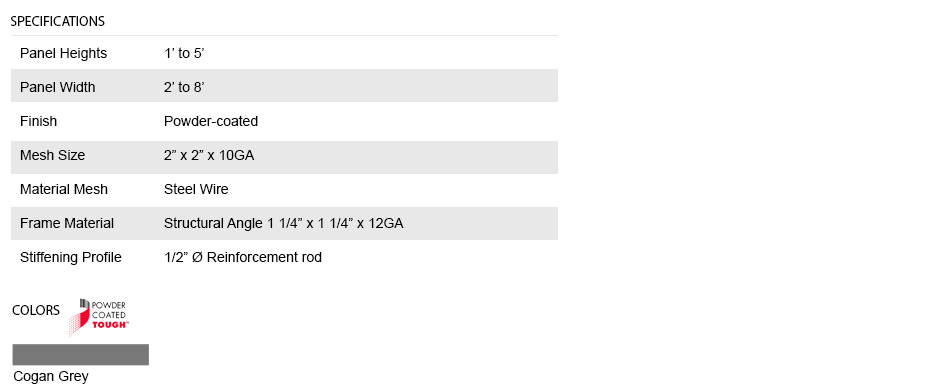Click the SPECIFICATIONS heading
This screenshot has height=385, width=950.
[x=58, y=21]
